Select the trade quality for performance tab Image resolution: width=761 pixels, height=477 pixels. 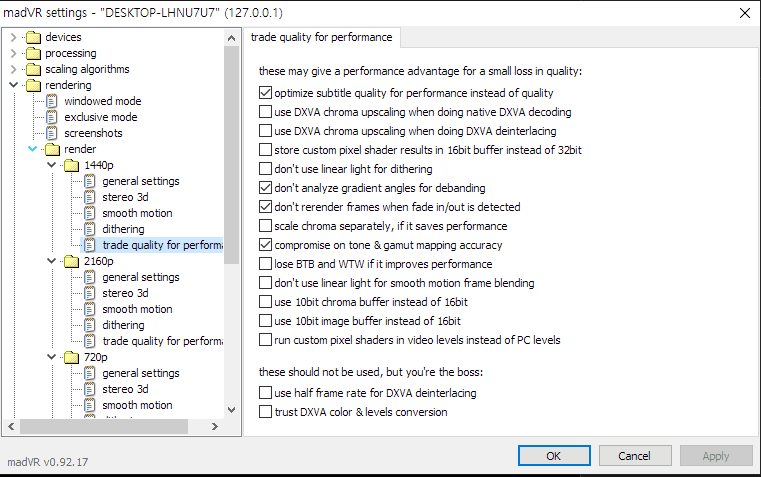pos(322,38)
